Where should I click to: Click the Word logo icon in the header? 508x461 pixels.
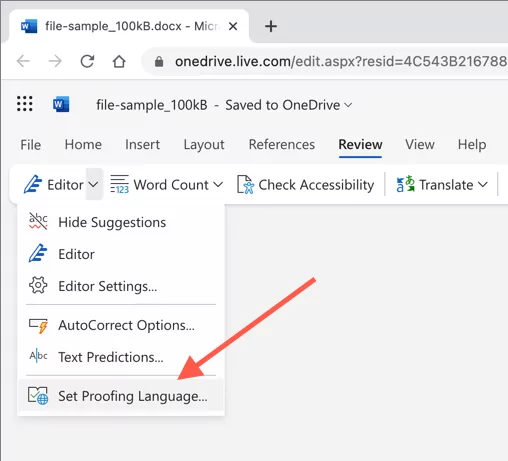[61, 104]
